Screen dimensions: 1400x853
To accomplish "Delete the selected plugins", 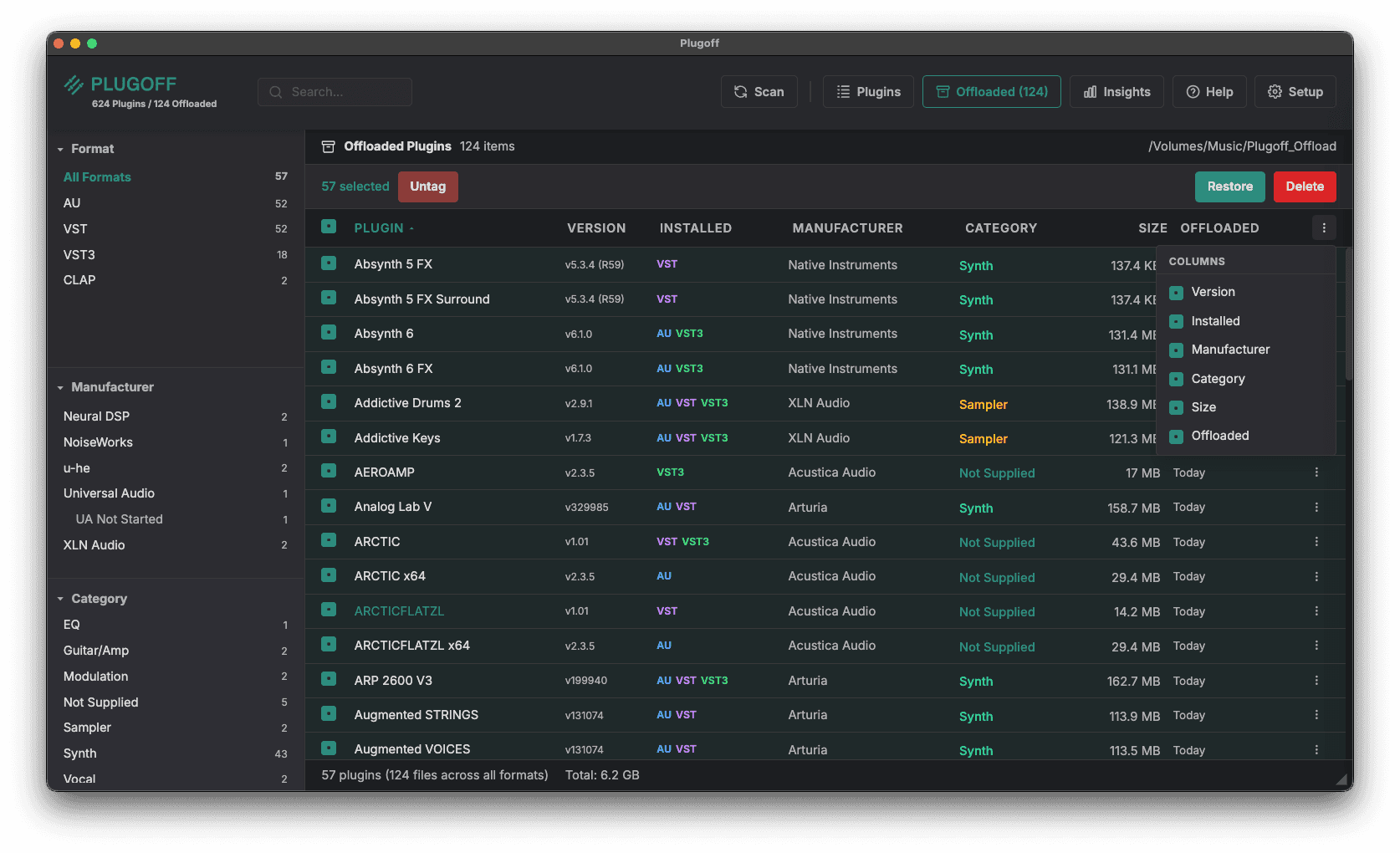I will click(x=1305, y=186).
